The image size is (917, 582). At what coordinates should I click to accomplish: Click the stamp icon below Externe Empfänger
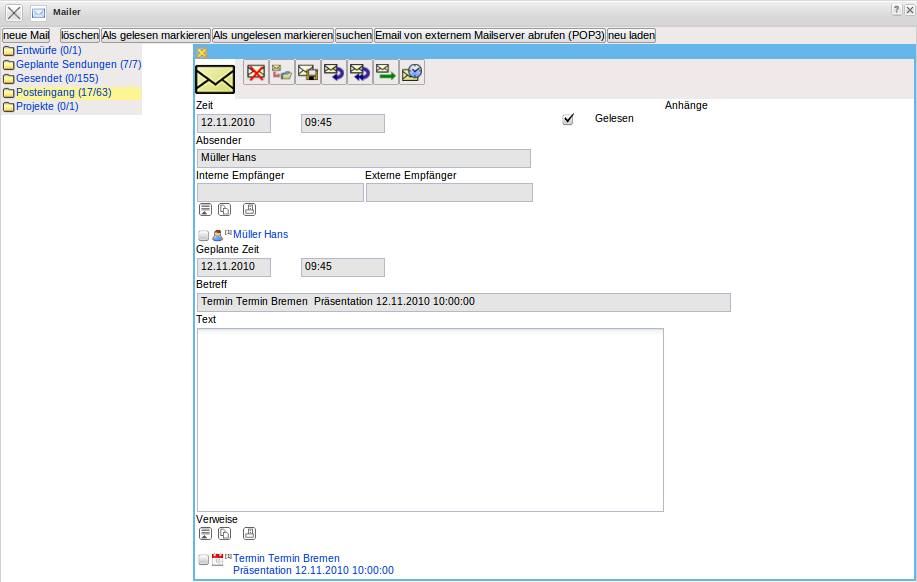click(249, 209)
